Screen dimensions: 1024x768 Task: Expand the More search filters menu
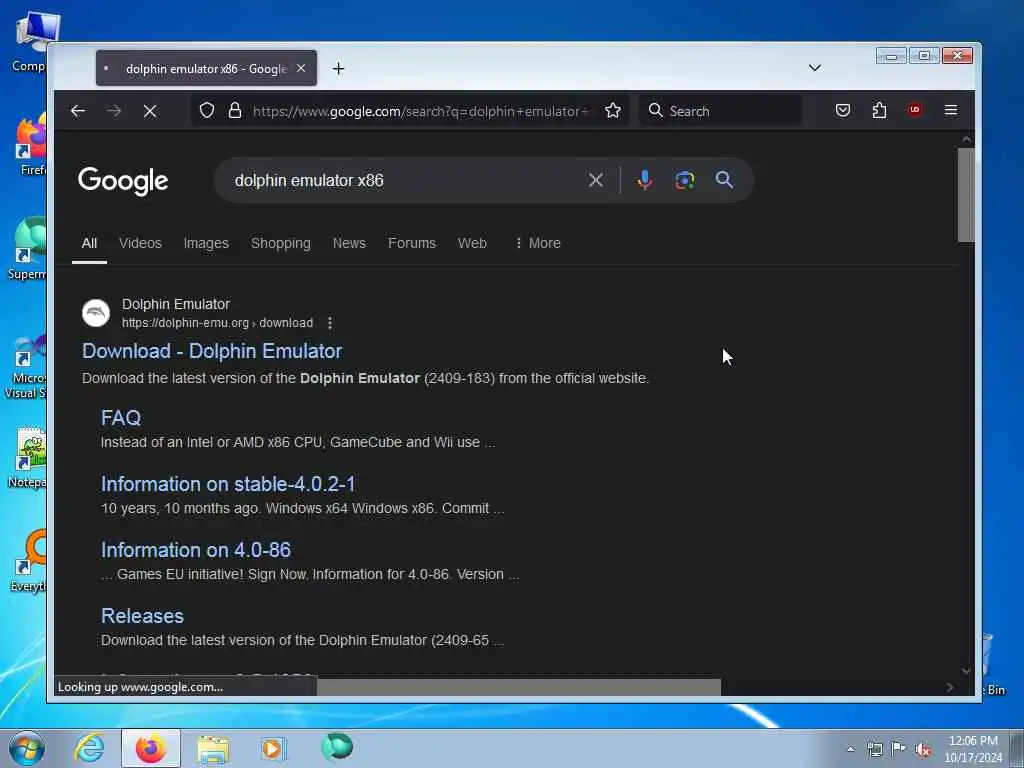[538, 243]
